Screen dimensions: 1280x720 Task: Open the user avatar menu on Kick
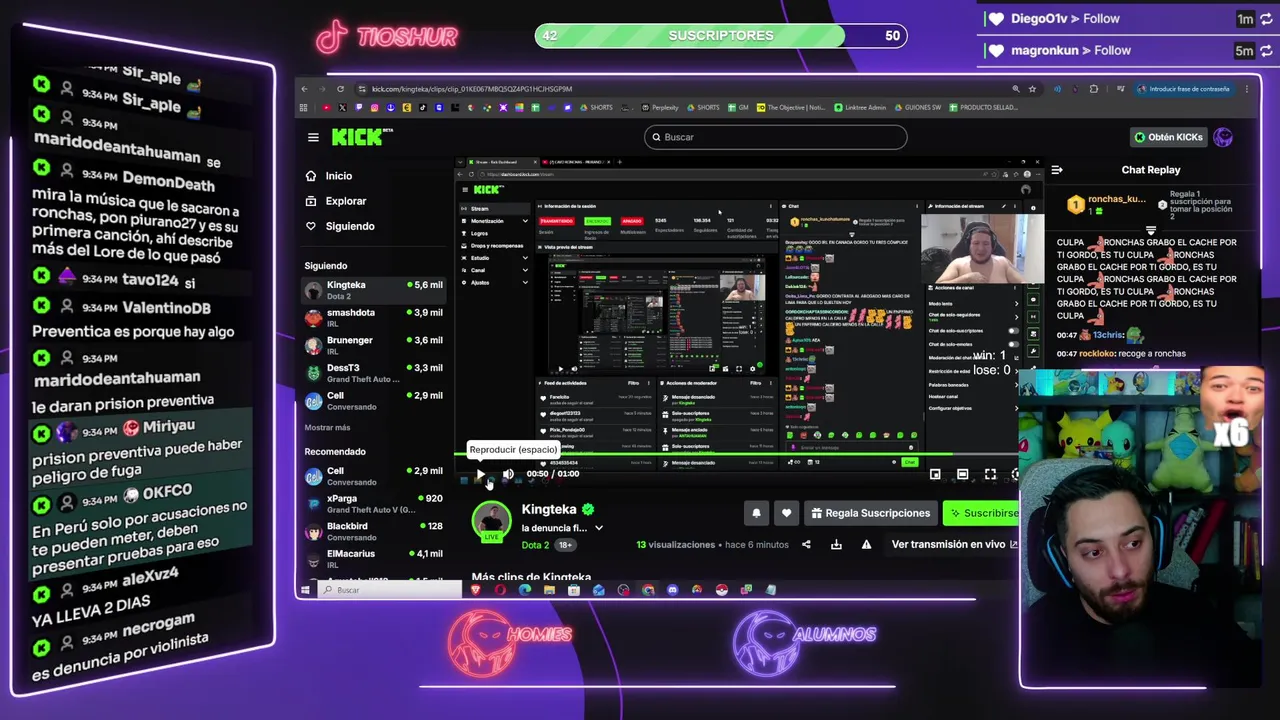[1223, 137]
